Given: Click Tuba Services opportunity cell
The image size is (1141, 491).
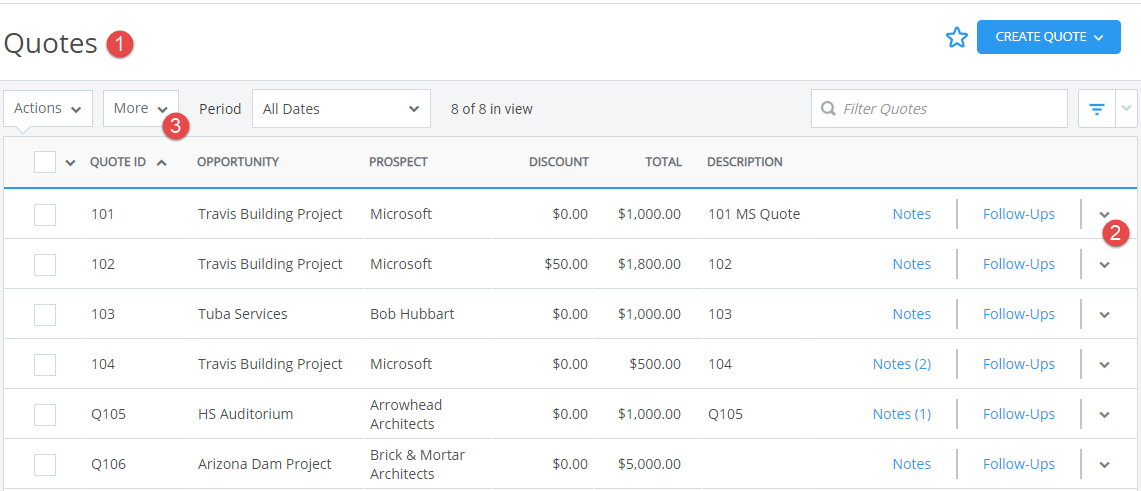Looking at the screenshot, I should pyautogui.click(x=242, y=314).
